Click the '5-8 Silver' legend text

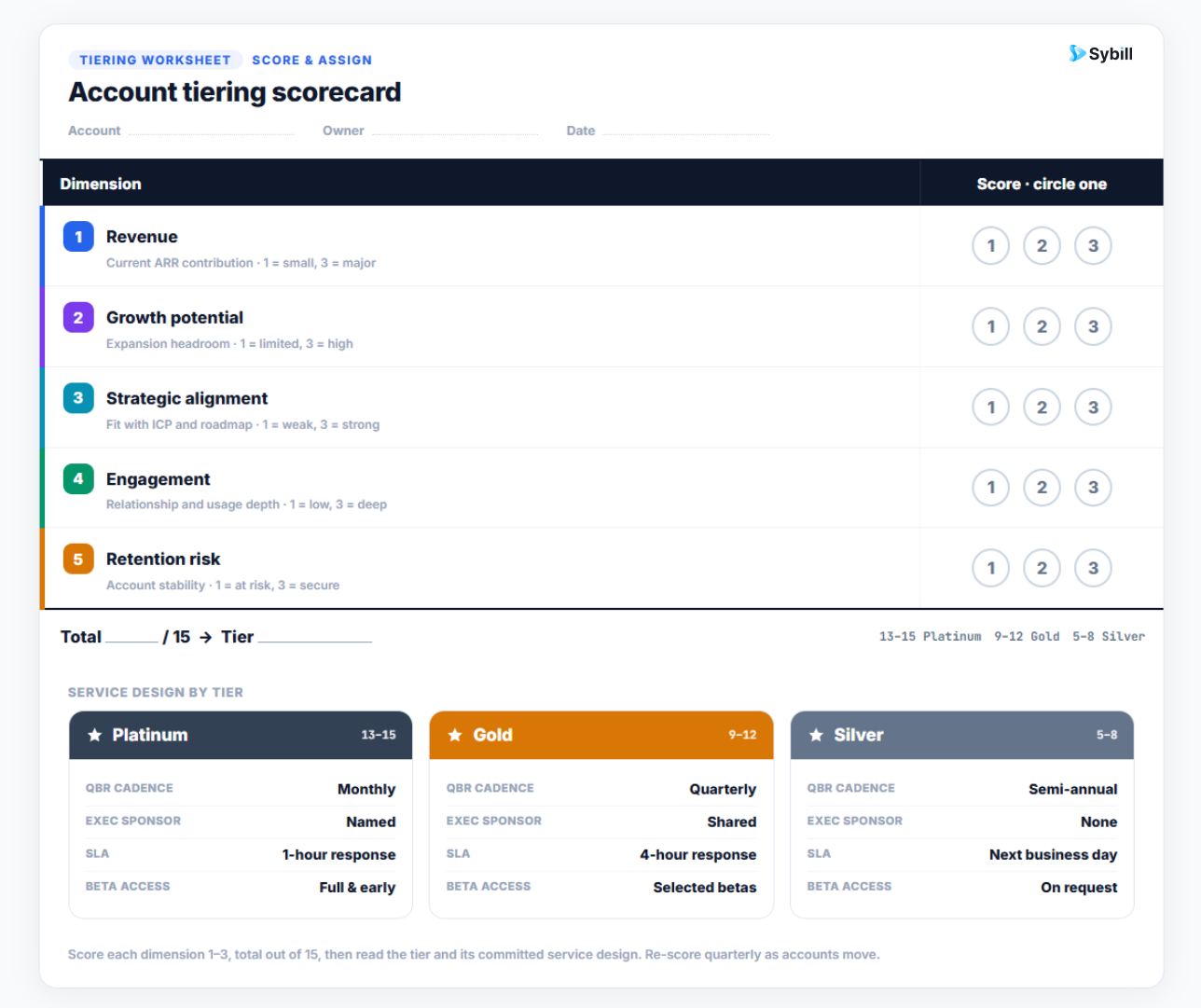(1109, 636)
